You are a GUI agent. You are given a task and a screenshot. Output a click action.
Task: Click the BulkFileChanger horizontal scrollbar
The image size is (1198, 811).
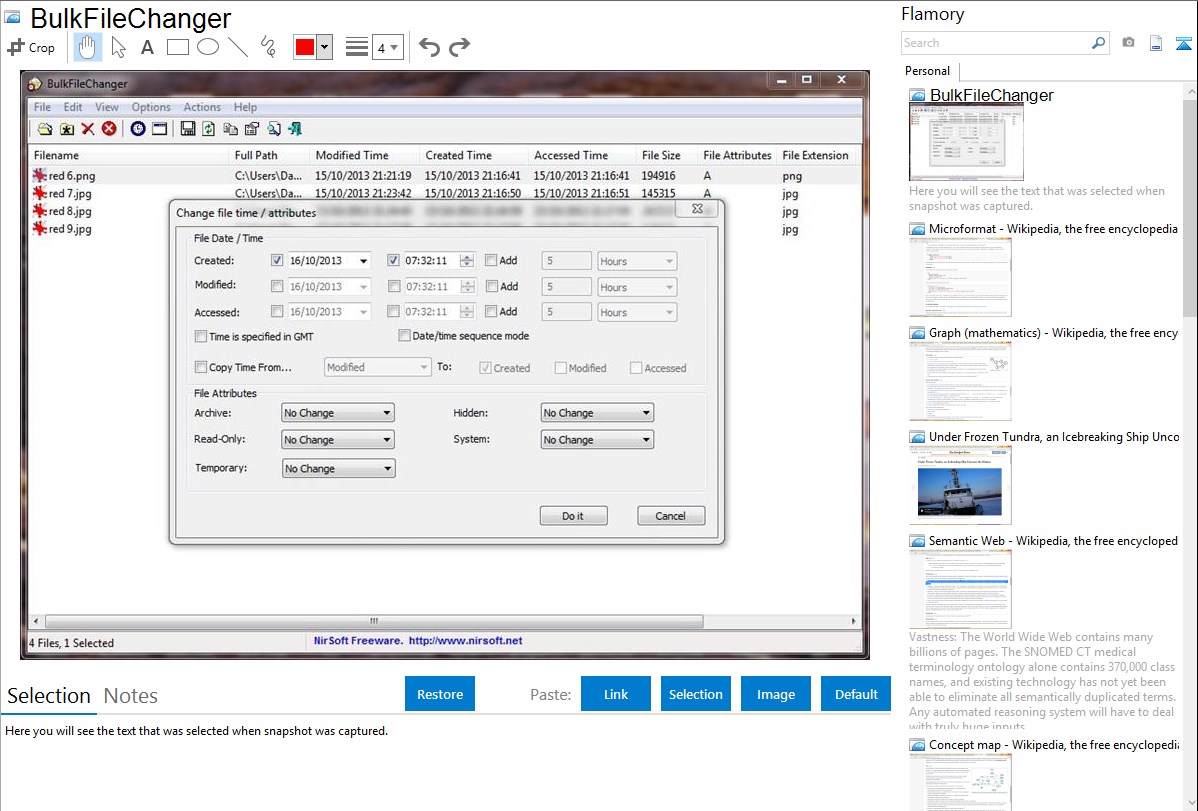pyautogui.click(x=374, y=621)
